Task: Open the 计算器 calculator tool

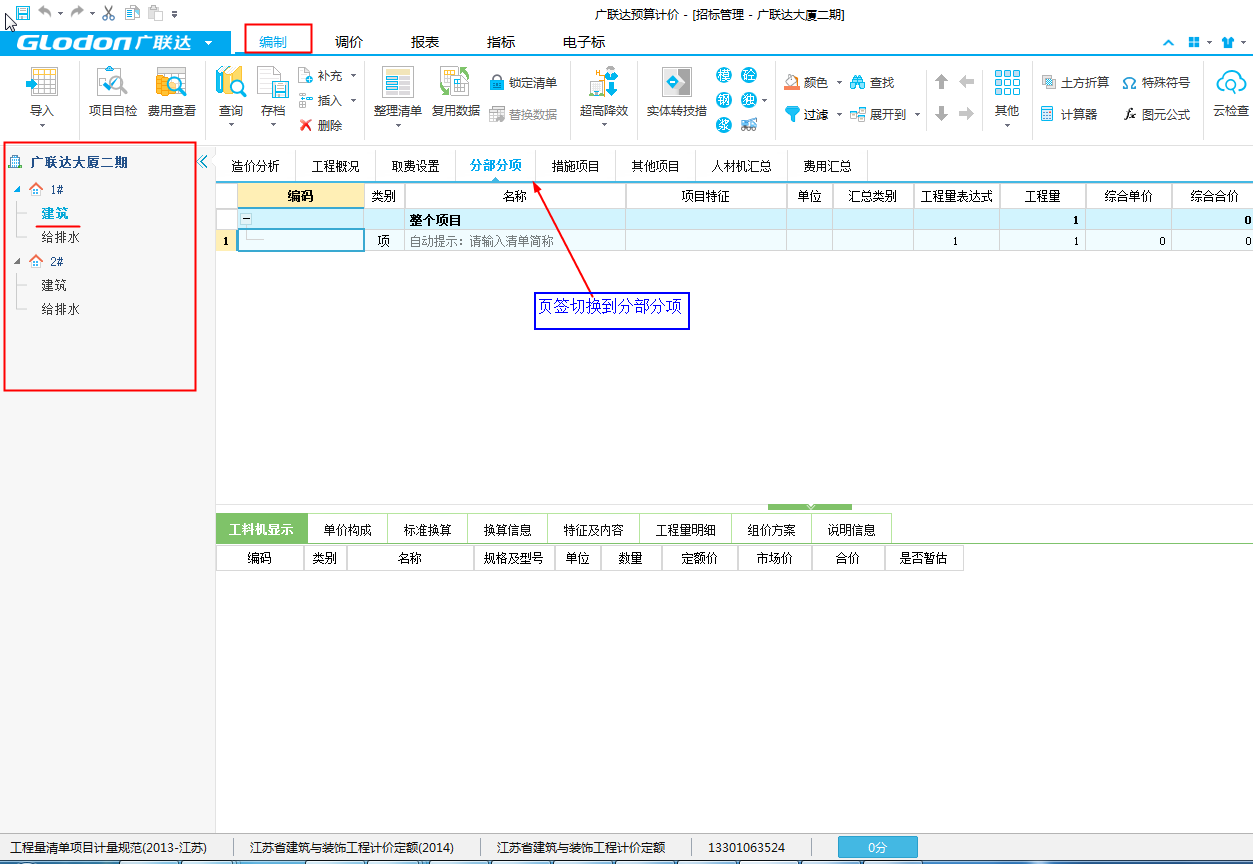Action: click(1069, 115)
